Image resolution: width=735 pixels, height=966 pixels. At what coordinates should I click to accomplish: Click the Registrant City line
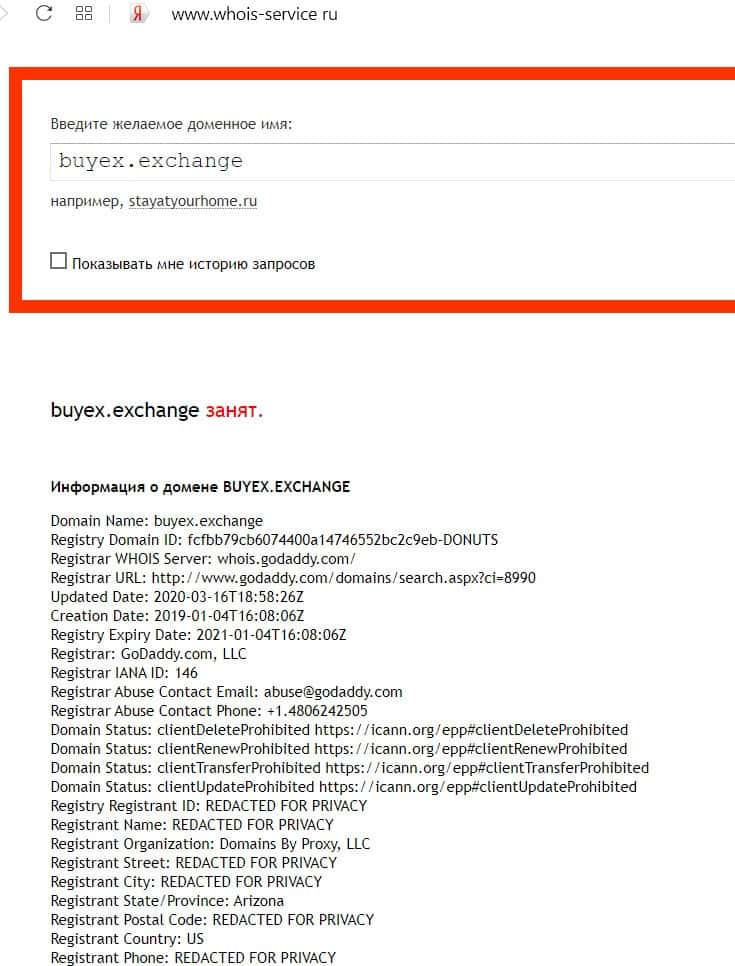[x=186, y=883]
